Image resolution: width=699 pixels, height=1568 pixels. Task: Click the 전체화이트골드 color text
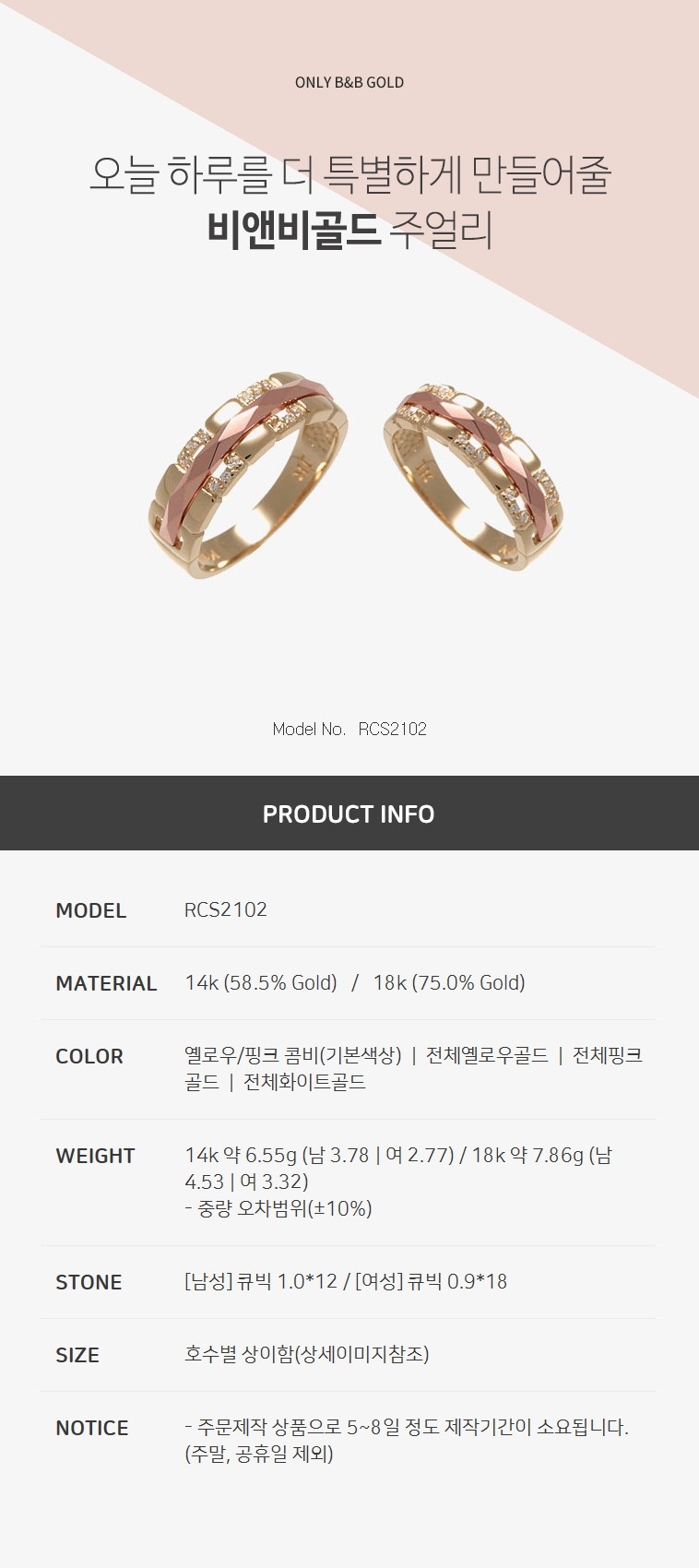(x=304, y=1082)
